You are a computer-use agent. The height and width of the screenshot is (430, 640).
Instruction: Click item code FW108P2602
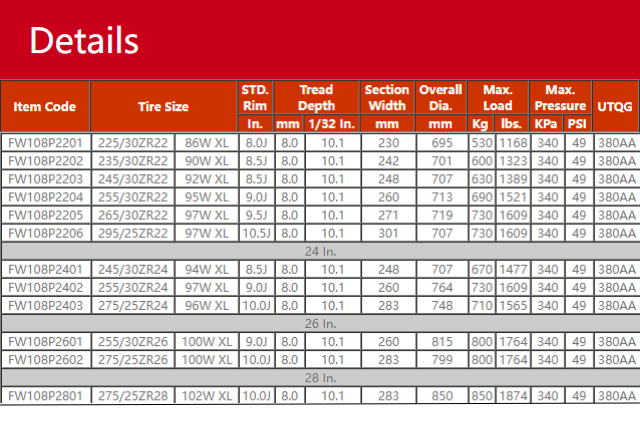click(x=45, y=358)
